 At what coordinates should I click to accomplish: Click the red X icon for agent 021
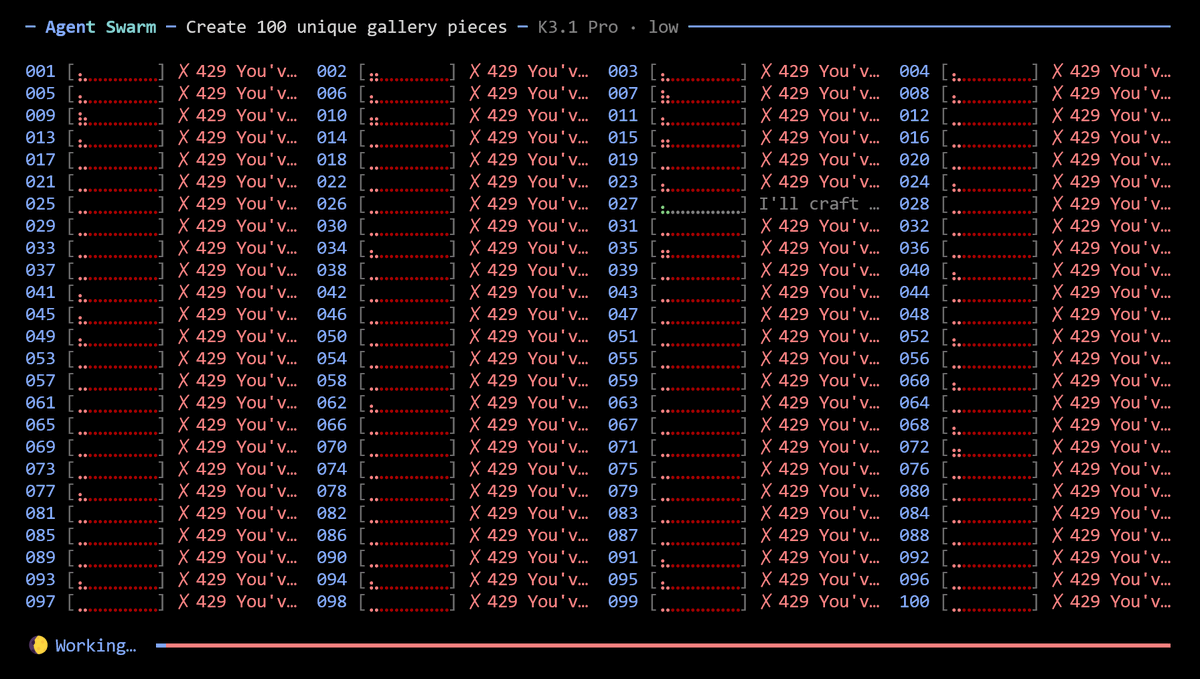184,182
